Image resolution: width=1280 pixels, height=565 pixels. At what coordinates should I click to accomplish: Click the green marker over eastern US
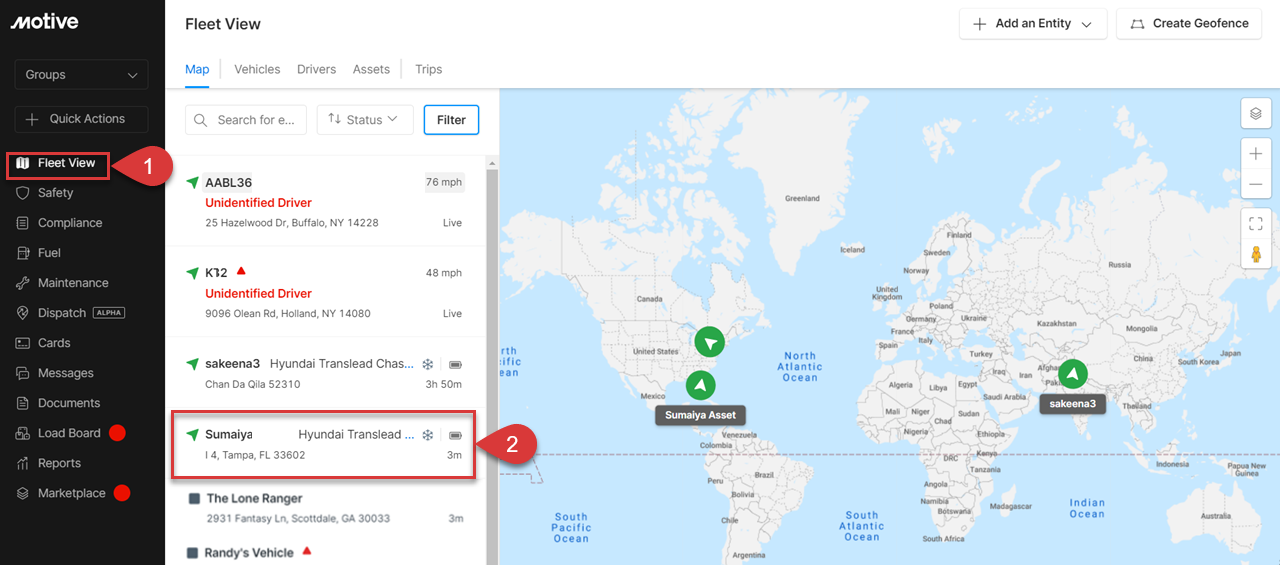(709, 342)
